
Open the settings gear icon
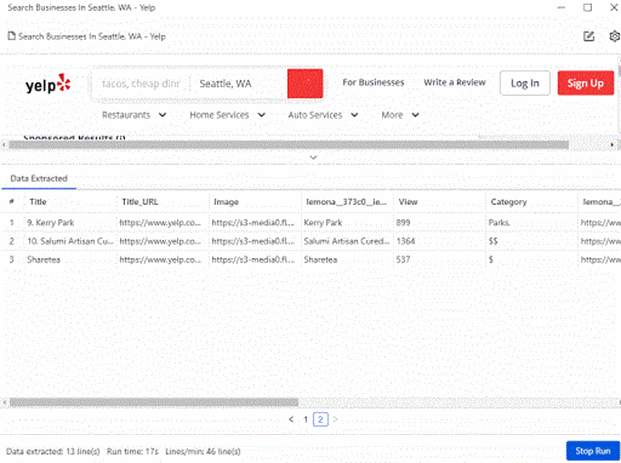click(614, 36)
